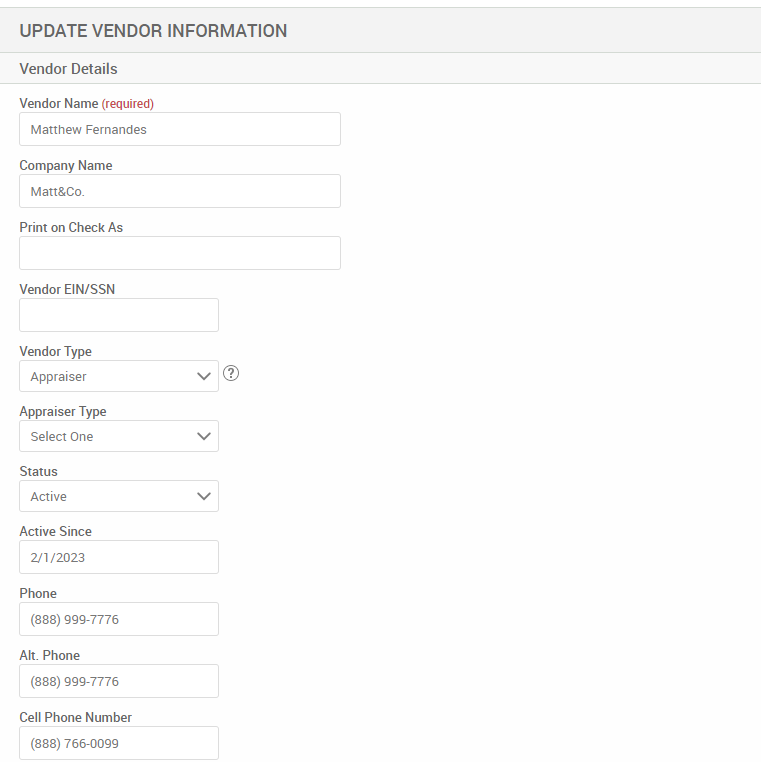
Task: Click the Vendor EIN/SSN label
Action: click(x=67, y=289)
